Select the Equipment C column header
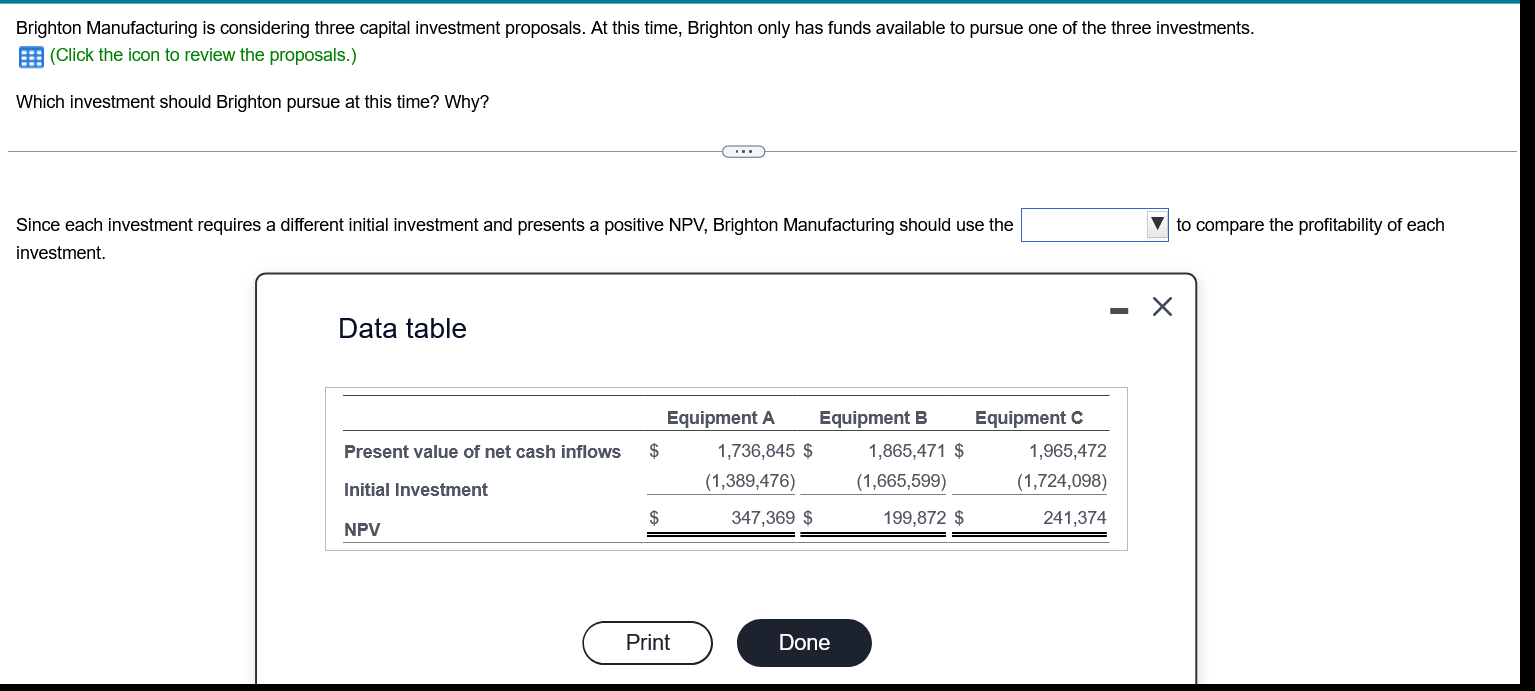1535x691 pixels. (x=1029, y=418)
